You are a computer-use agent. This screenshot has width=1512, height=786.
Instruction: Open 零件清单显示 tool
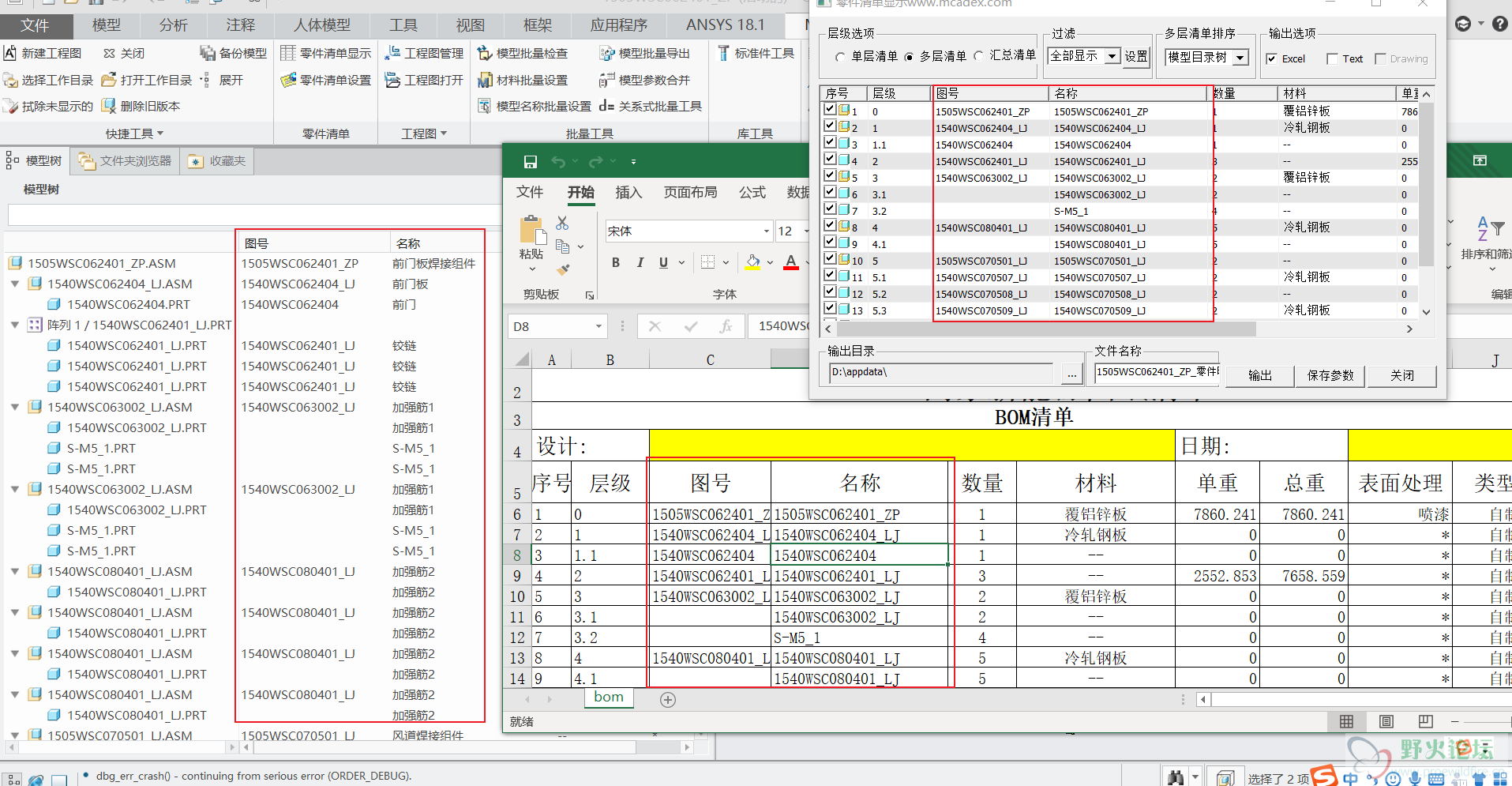click(x=326, y=53)
